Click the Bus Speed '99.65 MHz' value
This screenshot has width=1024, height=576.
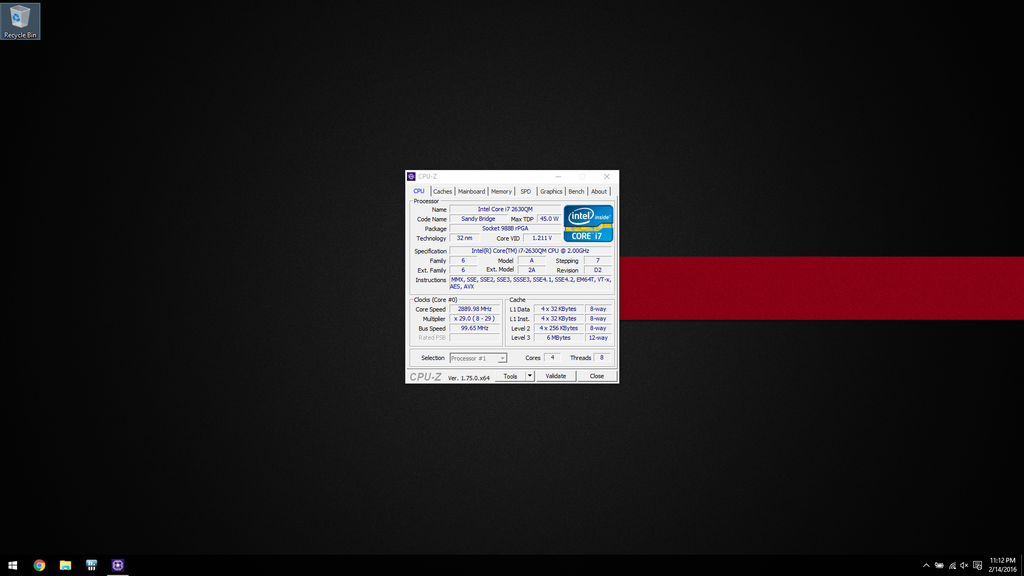point(475,328)
